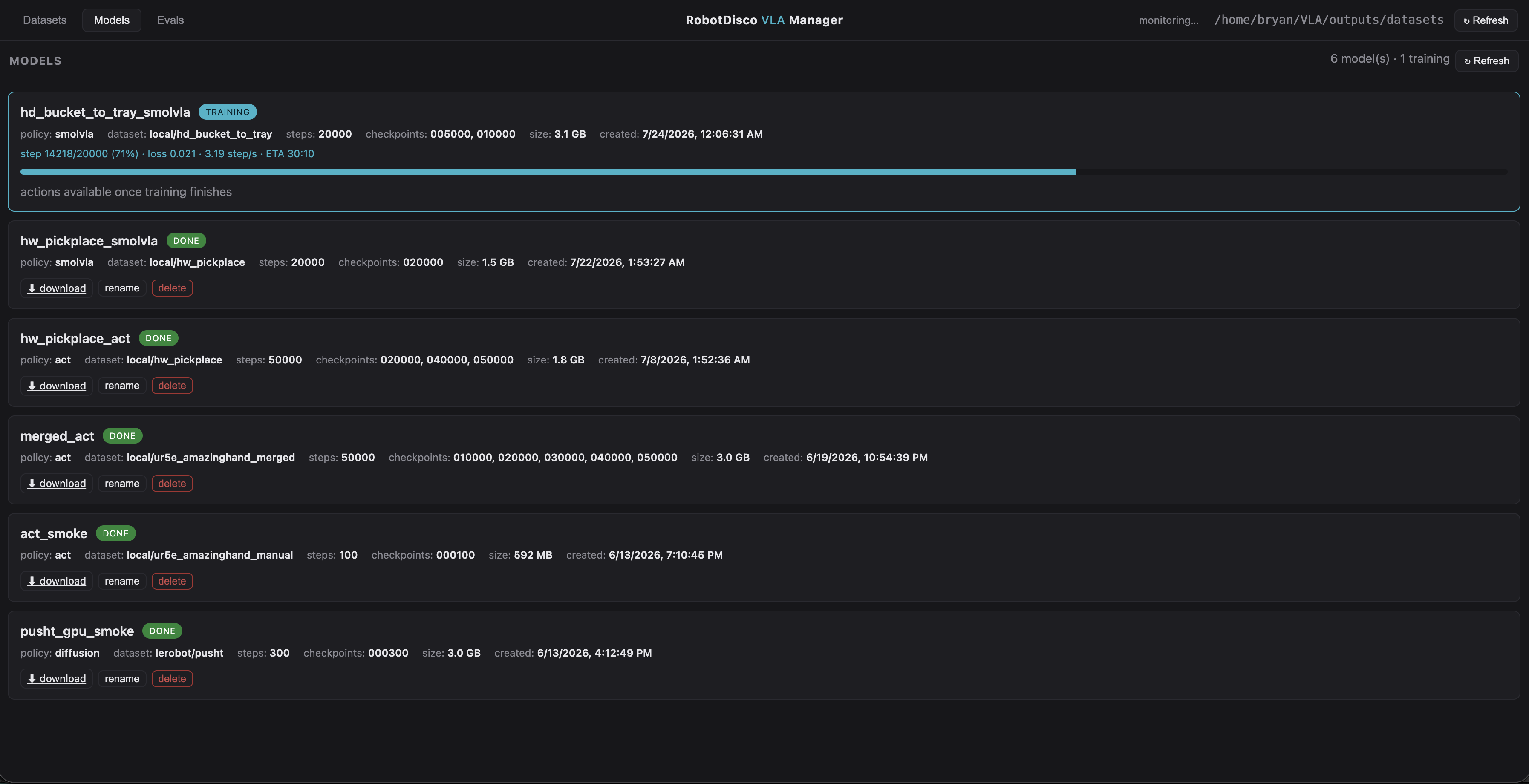This screenshot has width=1529, height=784.
Task: Click the pusht_gpu_smoke model title
Action: (77, 631)
